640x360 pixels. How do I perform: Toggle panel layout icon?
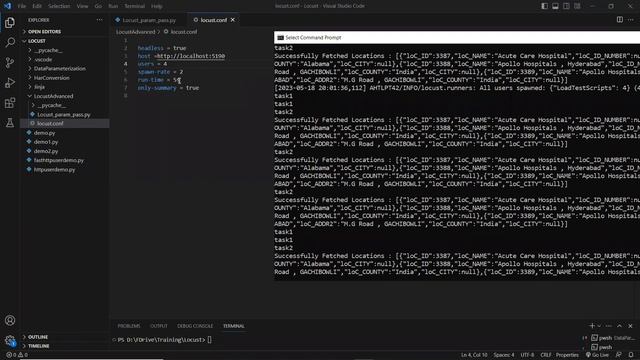(556, 6)
